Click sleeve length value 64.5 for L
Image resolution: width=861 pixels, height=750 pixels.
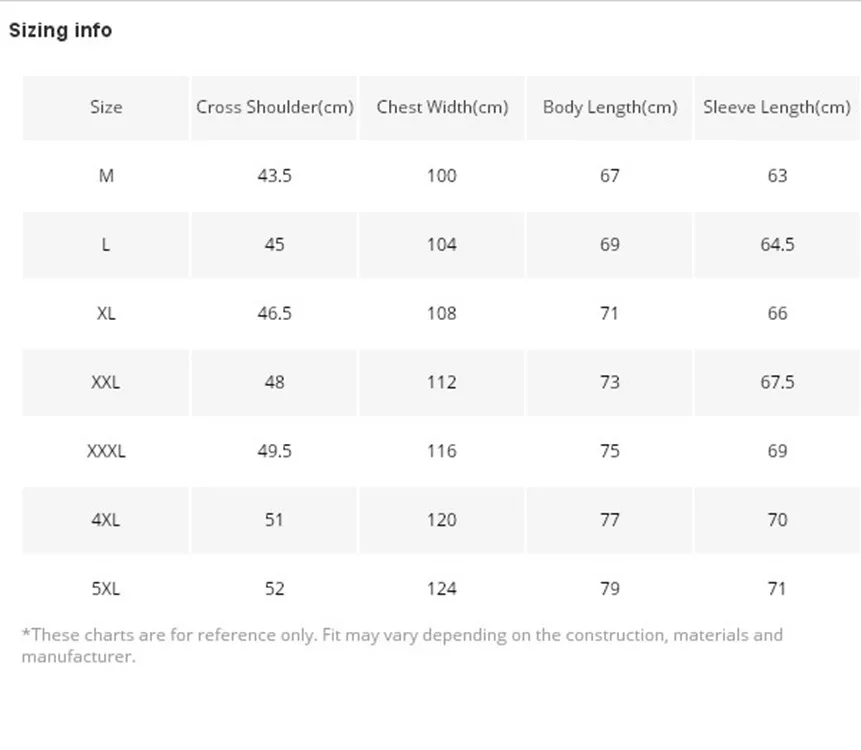tap(777, 245)
